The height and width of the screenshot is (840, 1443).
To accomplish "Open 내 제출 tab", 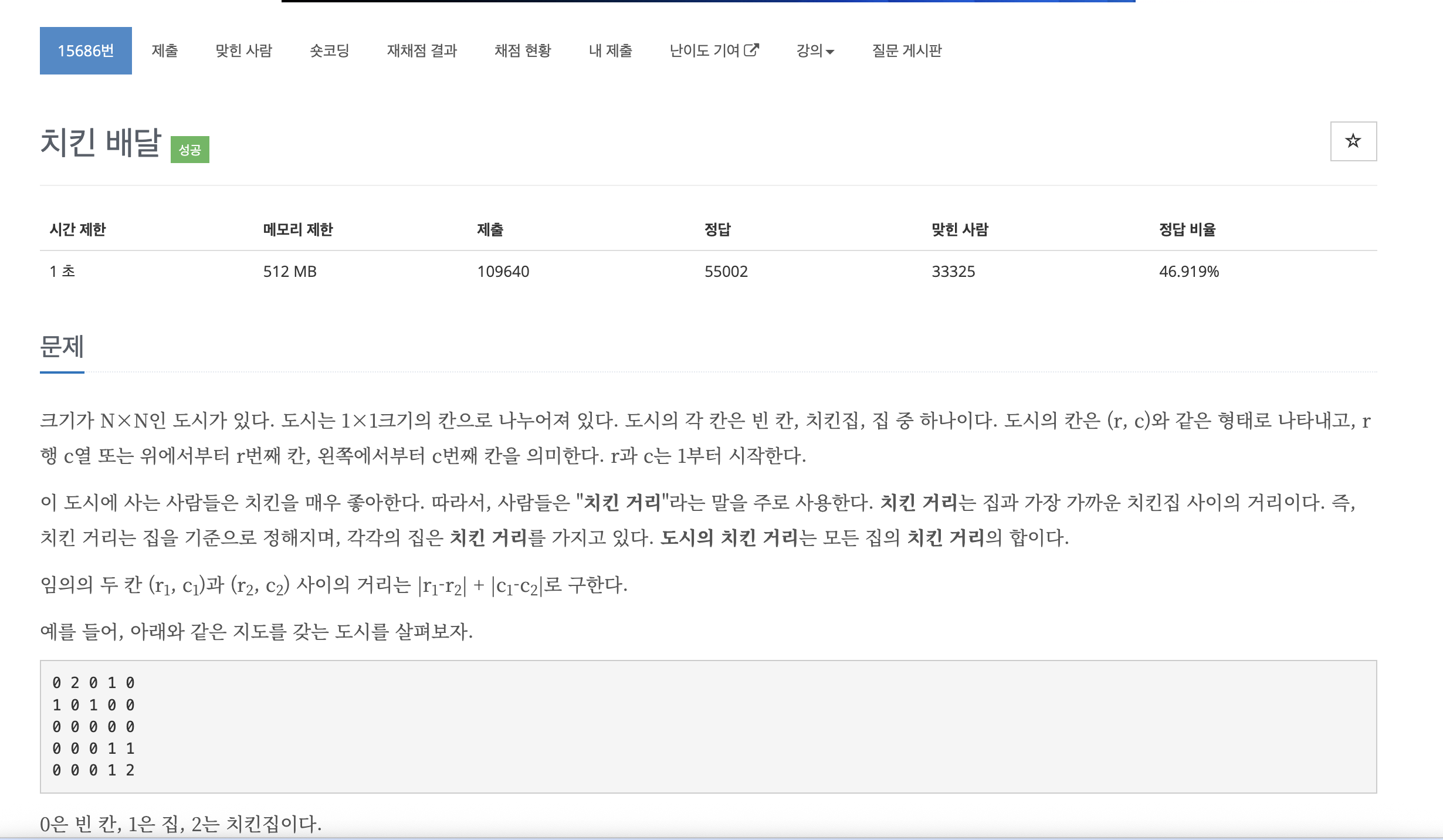I will pyautogui.click(x=610, y=51).
